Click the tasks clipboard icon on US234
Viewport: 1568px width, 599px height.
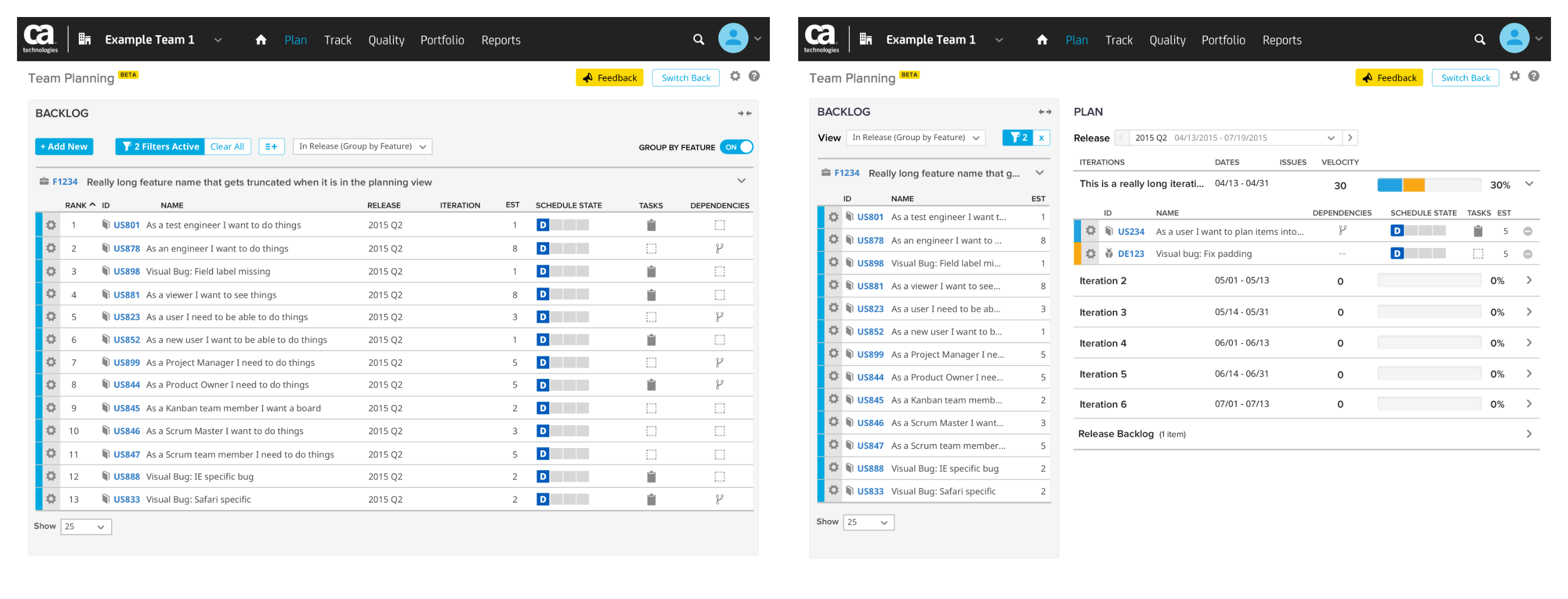pos(1477,231)
